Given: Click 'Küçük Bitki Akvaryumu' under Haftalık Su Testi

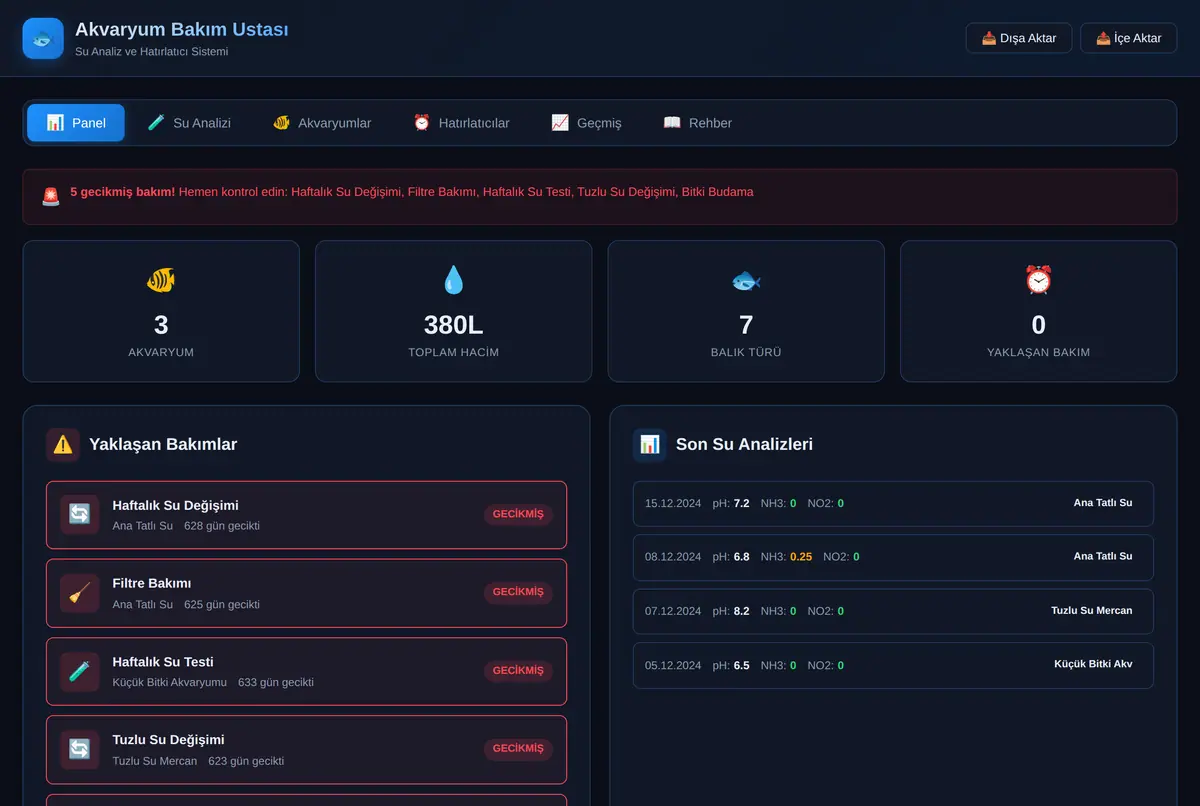Looking at the screenshot, I should 170,683.
